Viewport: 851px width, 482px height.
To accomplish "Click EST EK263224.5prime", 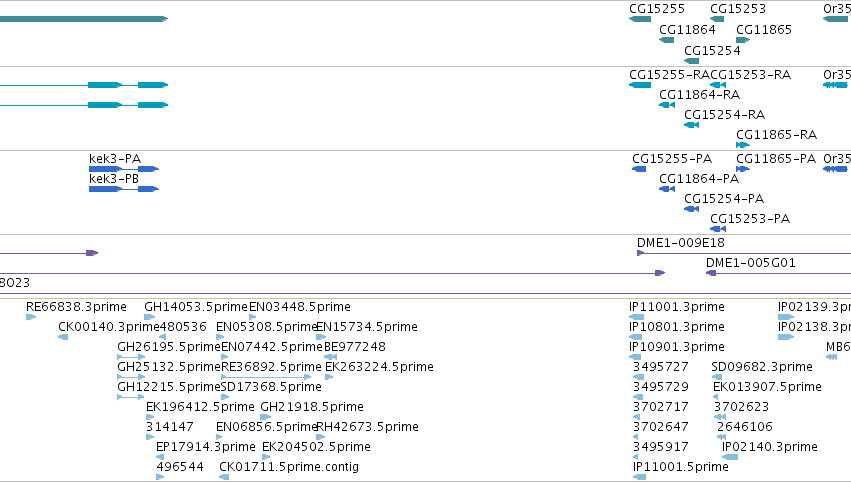I will point(379,367).
